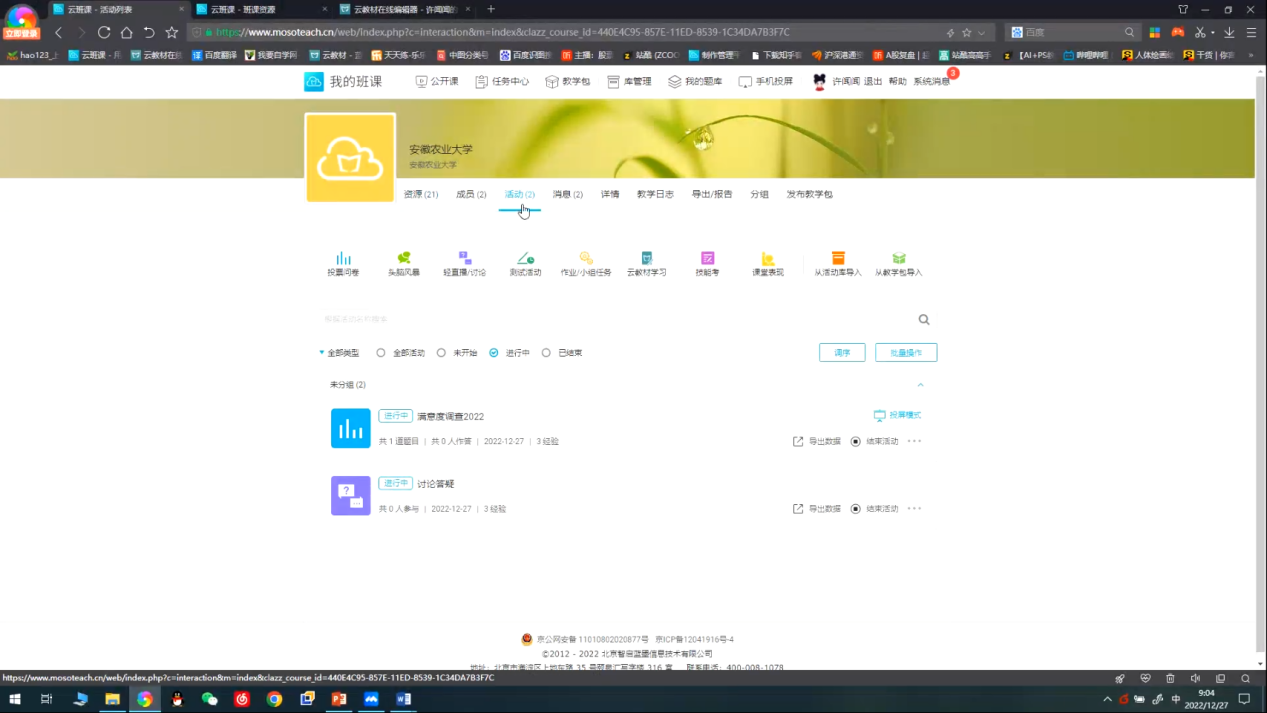This screenshot has height=713, width=1267.
Task: Click the browser refresh icon
Action: 104,32
